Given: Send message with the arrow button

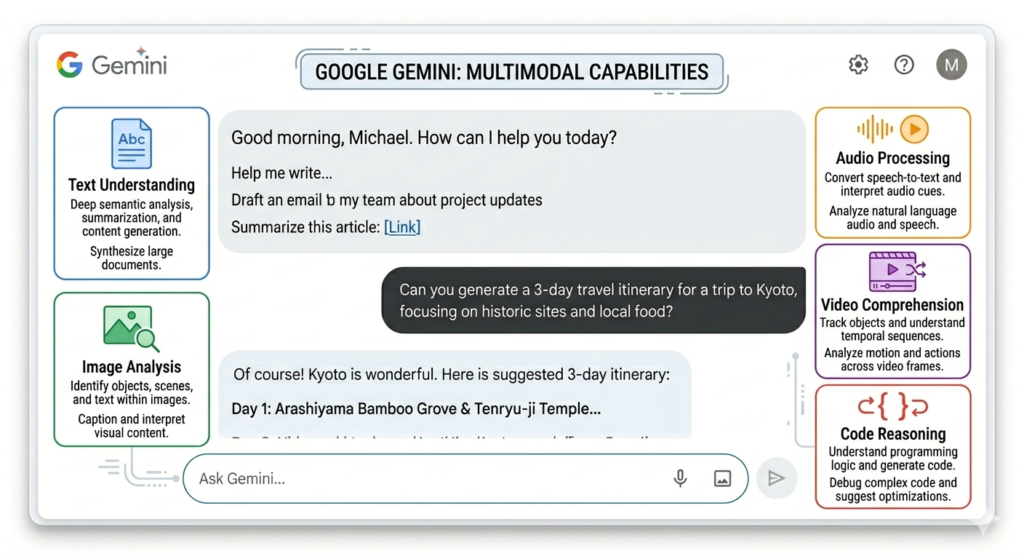Looking at the screenshot, I should 776,479.
